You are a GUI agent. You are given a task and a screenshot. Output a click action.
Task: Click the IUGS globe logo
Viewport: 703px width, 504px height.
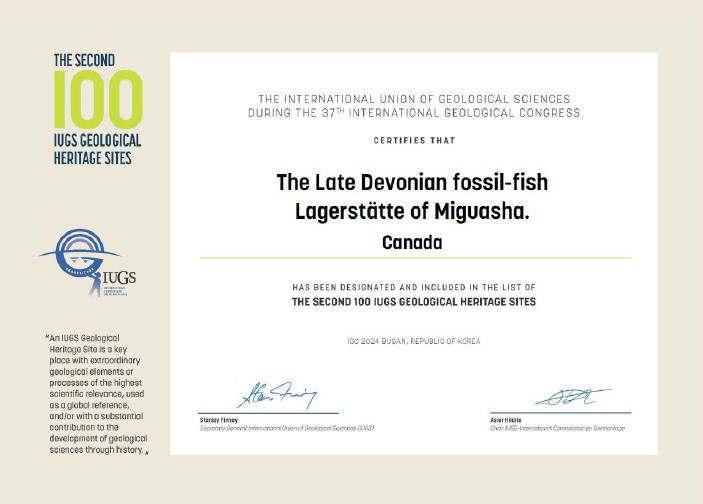point(87,263)
